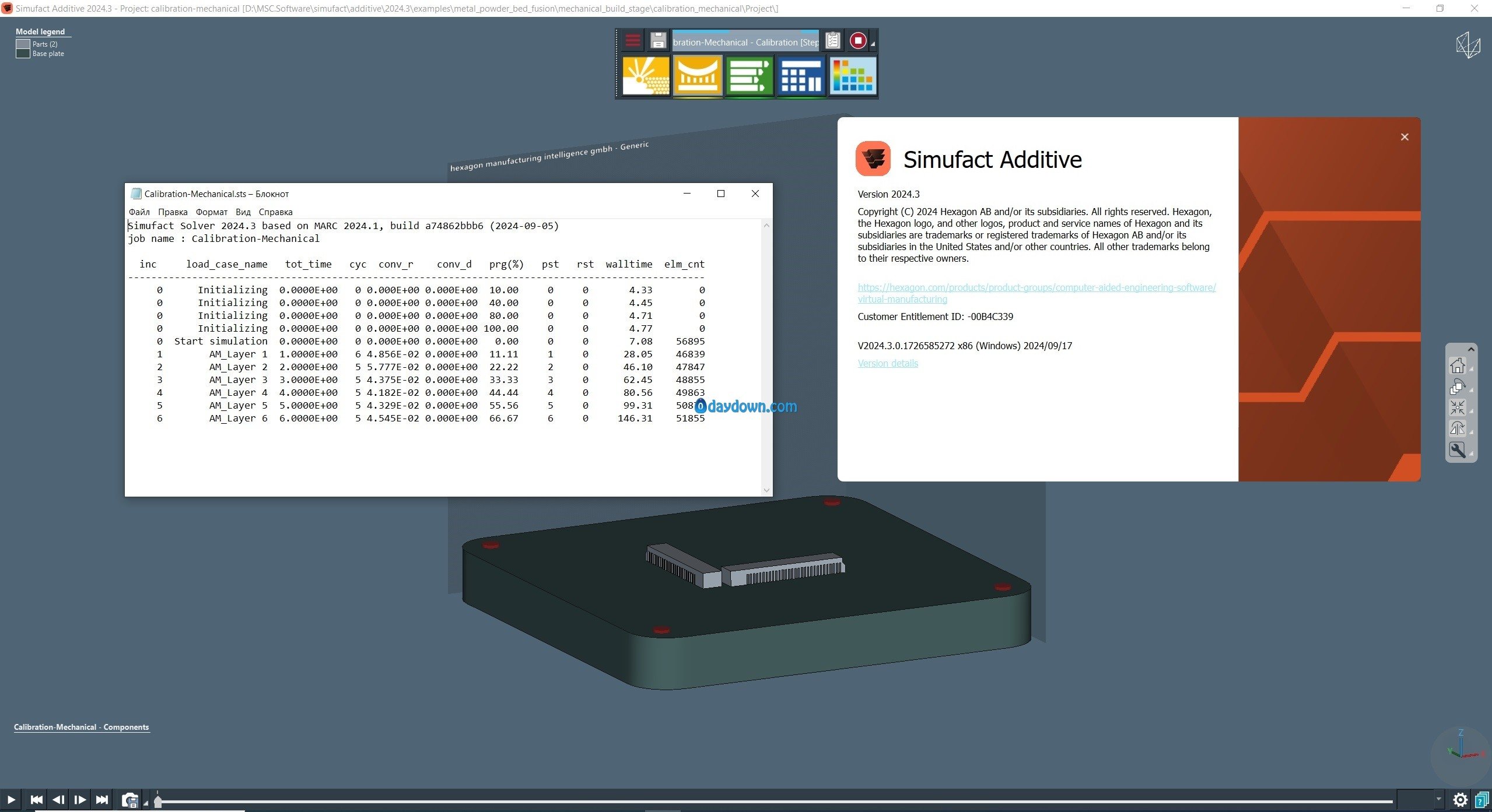Jump to the first result increment
This screenshot has width=1492, height=812.
pyautogui.click(x=36, y=799)
